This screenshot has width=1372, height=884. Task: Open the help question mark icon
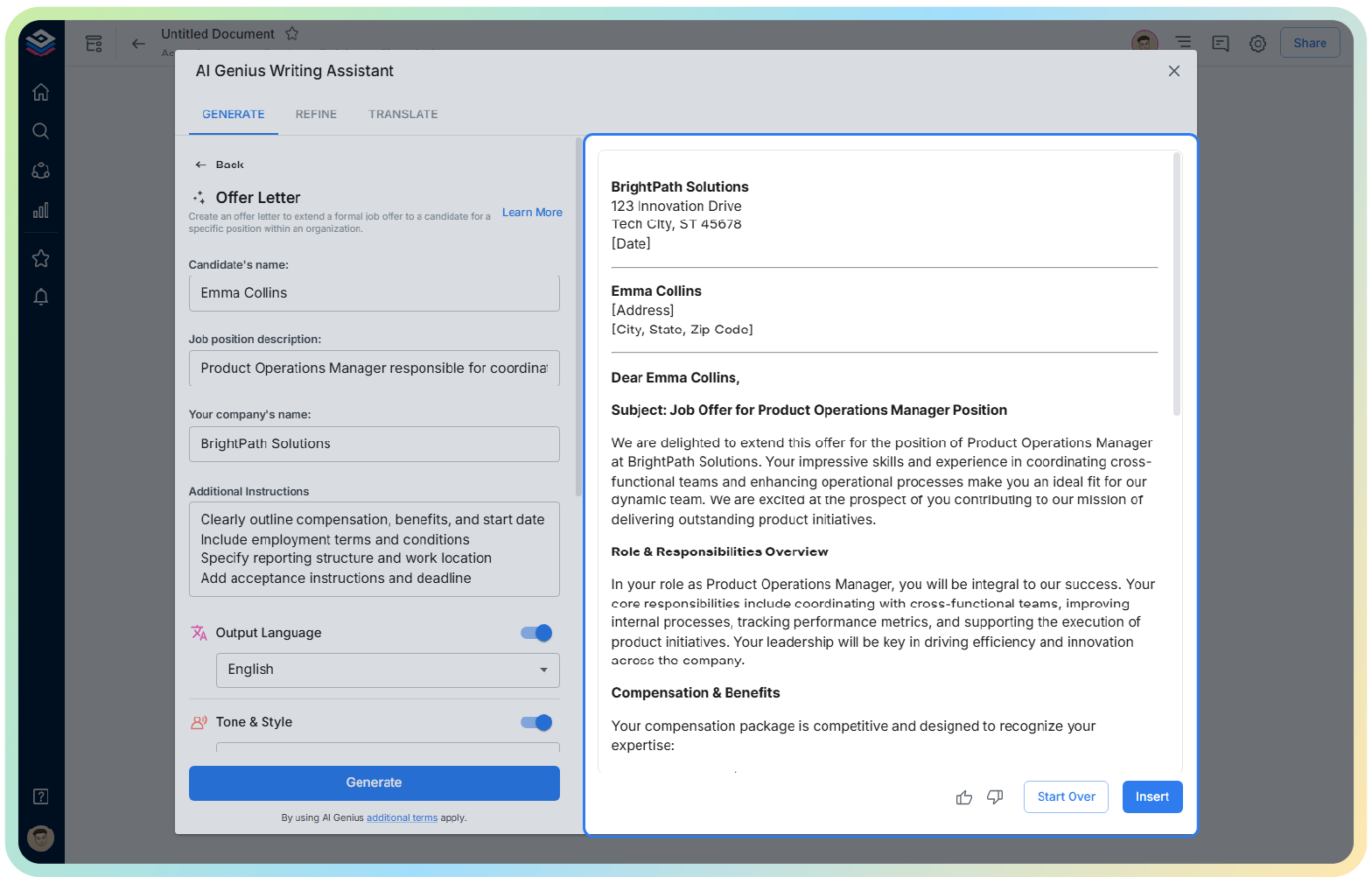tap(40, 796)
